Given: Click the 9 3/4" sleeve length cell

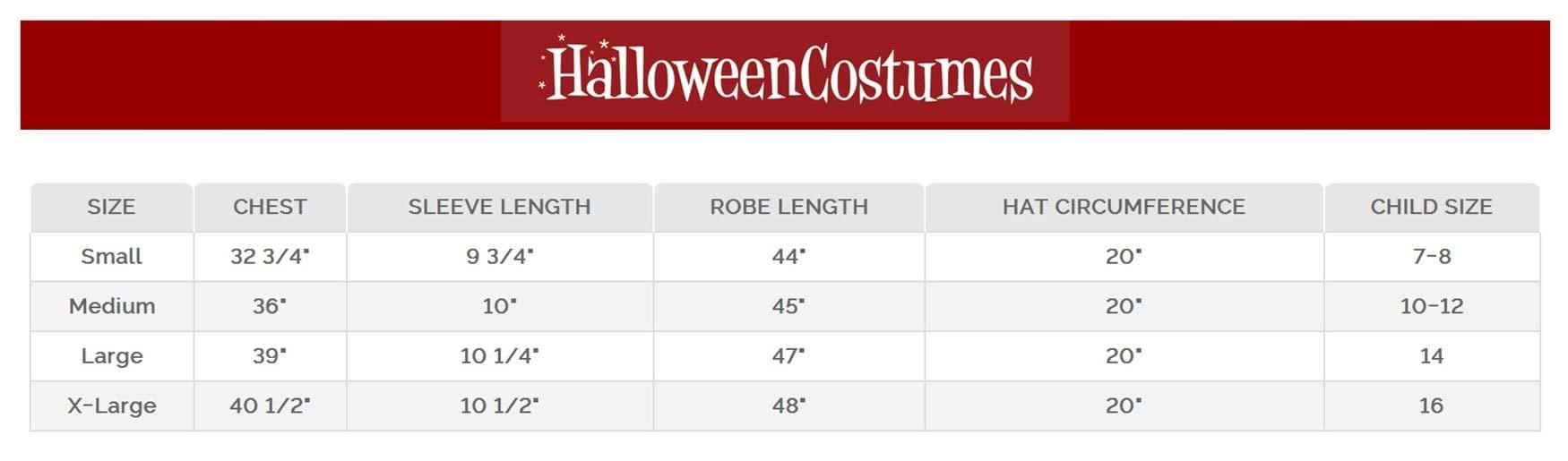Looking at the screenshot, I should click(499, 257).
